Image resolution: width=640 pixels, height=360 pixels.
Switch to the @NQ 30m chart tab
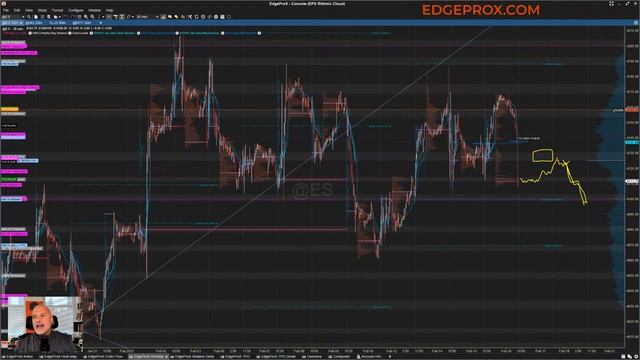point(33,23)
